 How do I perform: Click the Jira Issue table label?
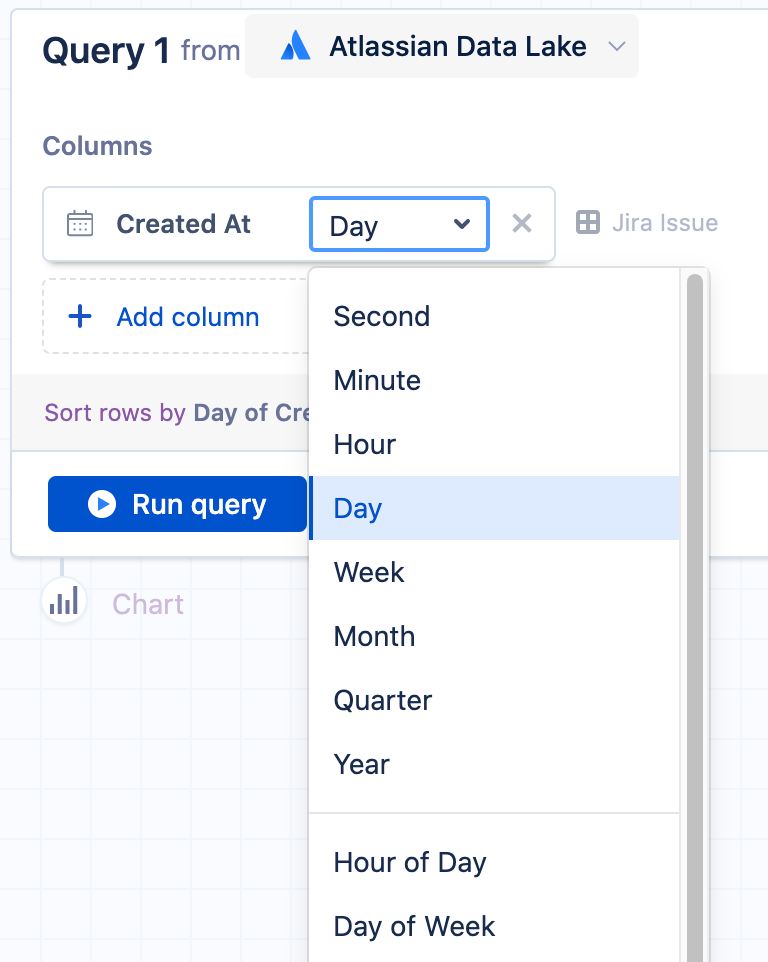[665, 223]
